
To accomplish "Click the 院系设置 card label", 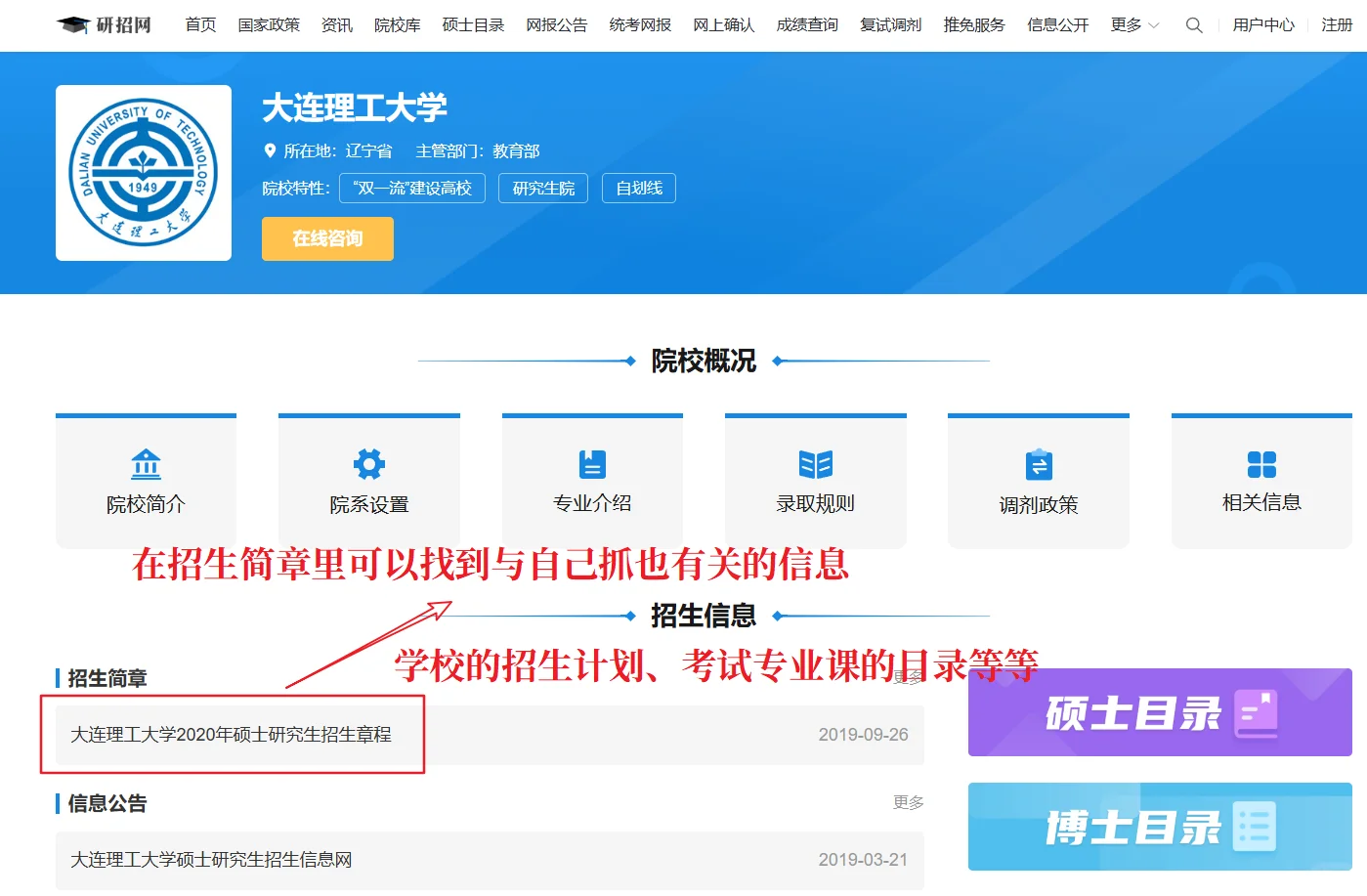I will point(369,504).
